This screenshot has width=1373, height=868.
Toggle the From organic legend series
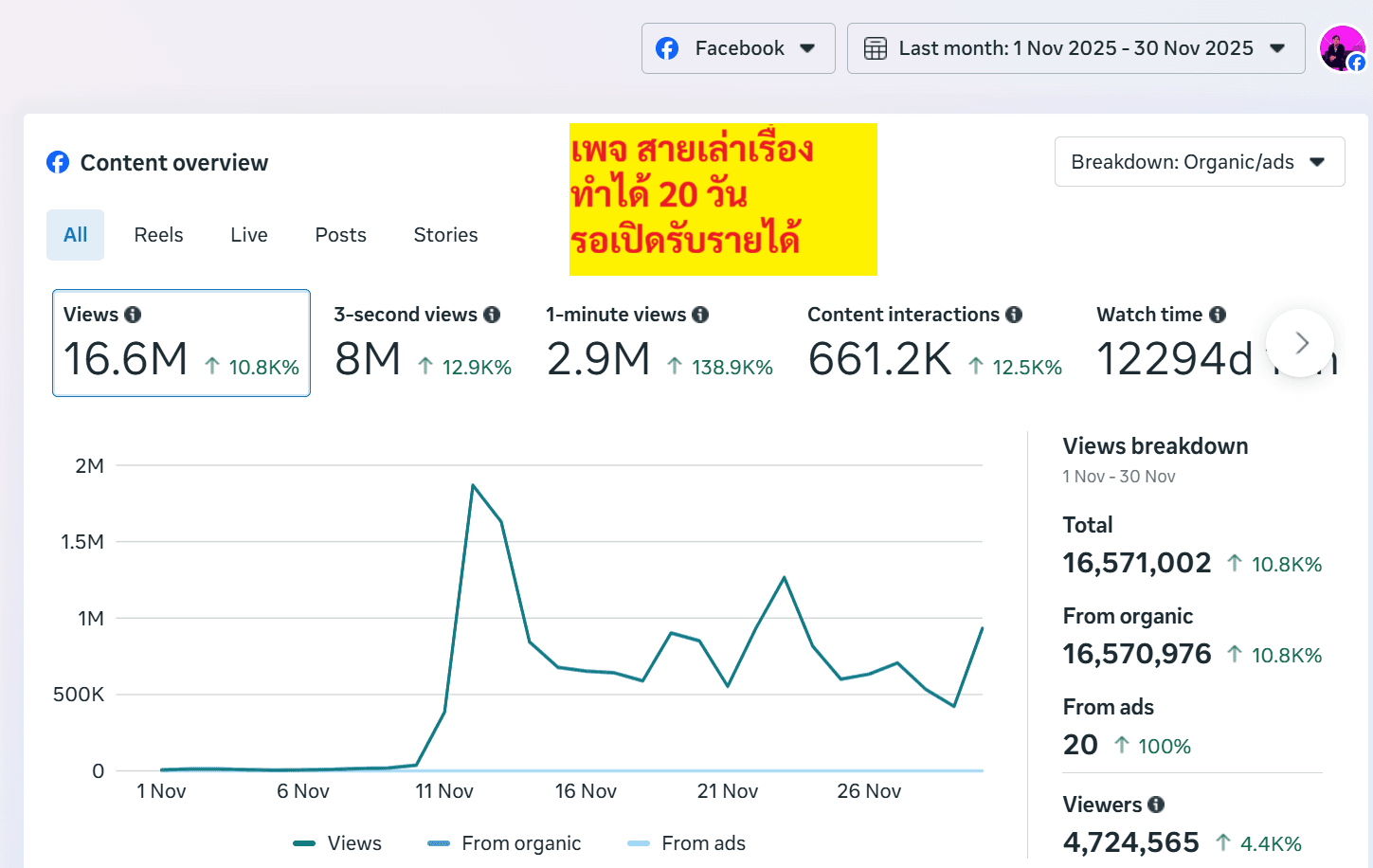[x=504, y=843]
